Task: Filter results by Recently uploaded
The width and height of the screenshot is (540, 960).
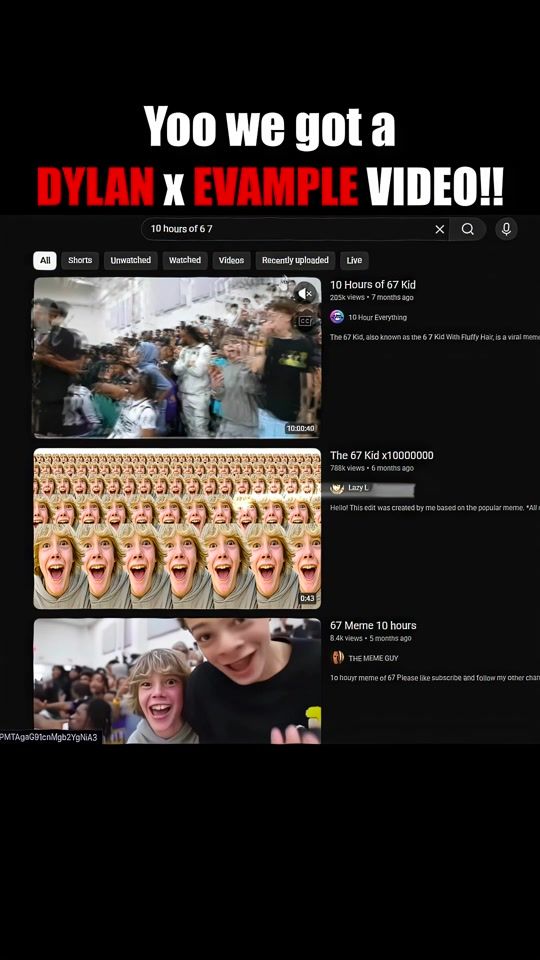Action: (x=295, y=260)
